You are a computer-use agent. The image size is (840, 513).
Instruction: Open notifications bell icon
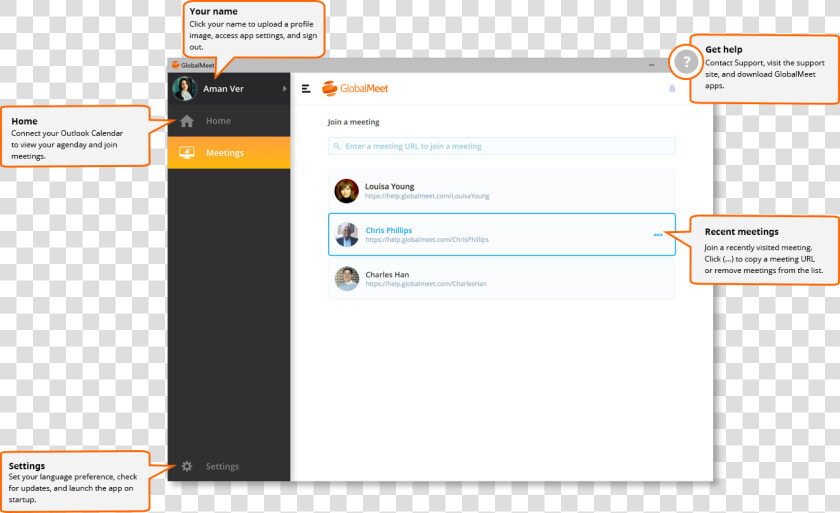coord(672,88)
